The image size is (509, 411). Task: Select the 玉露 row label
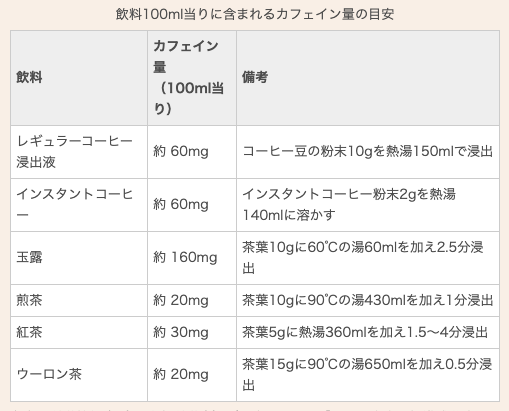click(29, 257)
